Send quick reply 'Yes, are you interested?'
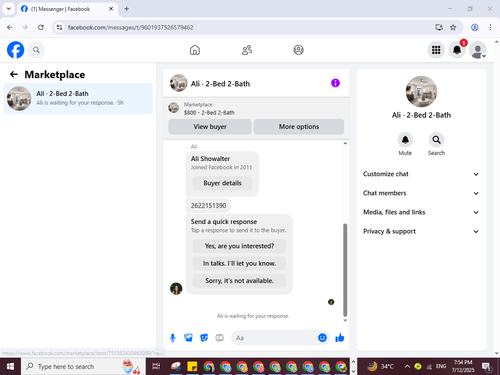This screenshot has width=500, height=375. 239,246
